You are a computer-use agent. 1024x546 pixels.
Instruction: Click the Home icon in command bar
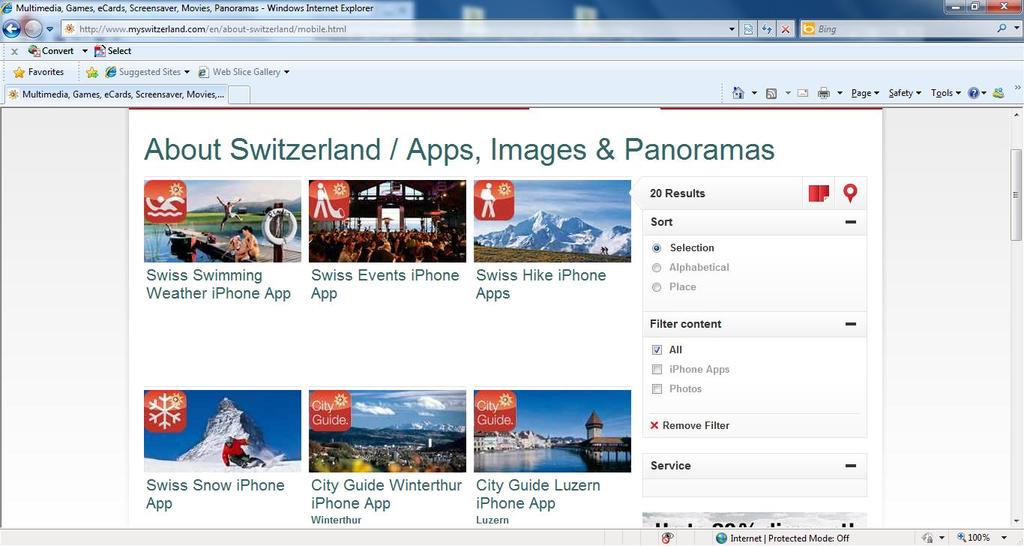pos(738,93)
